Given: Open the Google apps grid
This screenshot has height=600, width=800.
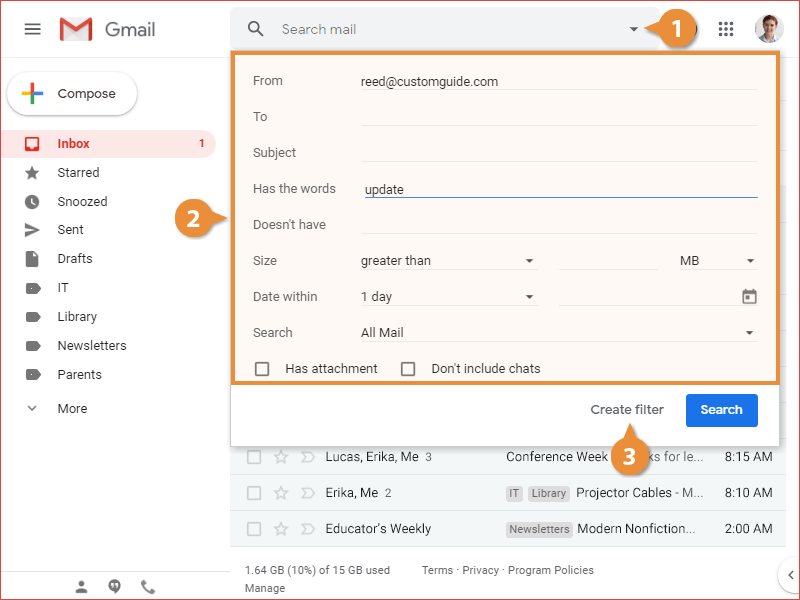Looking at the screenshot, I should [726, 29].
